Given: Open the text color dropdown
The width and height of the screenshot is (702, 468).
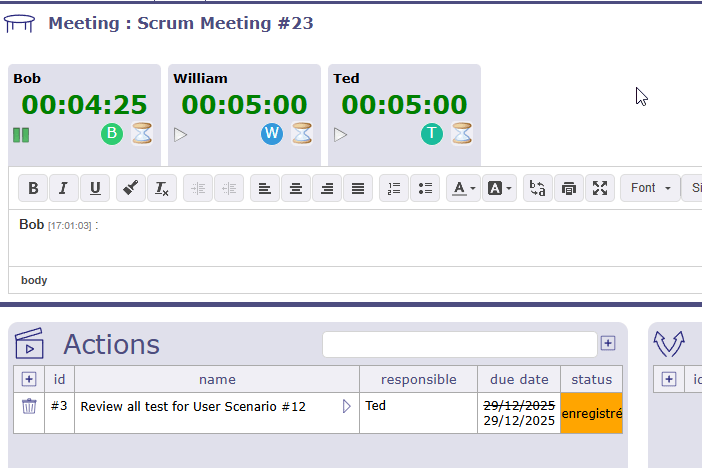Looking at the screenshot, I should coord(462,188).
